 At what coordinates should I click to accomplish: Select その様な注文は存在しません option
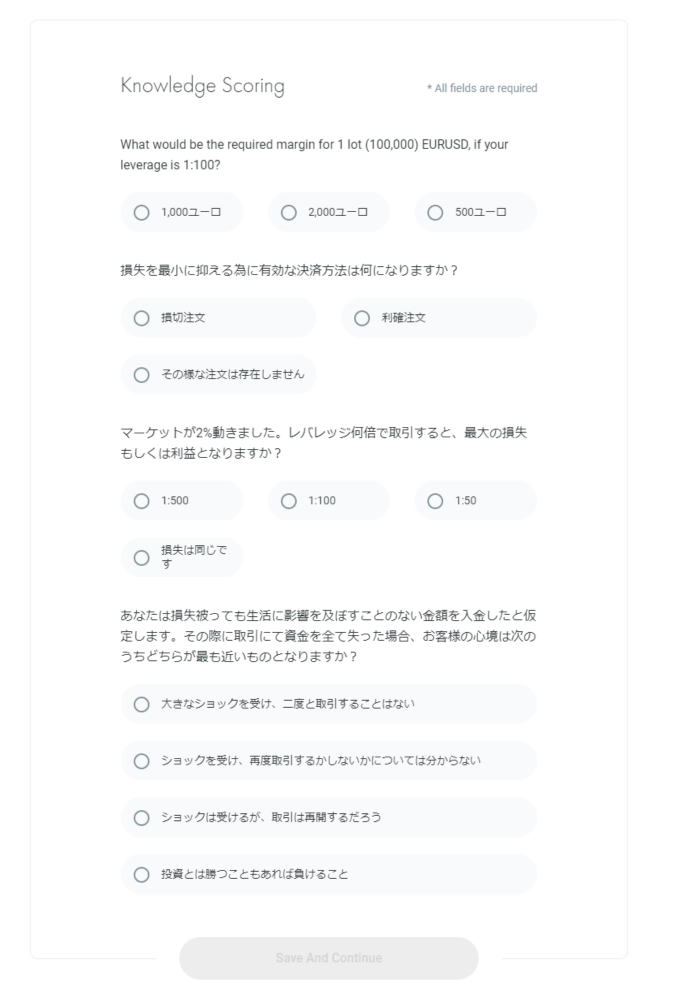[218, 374]
